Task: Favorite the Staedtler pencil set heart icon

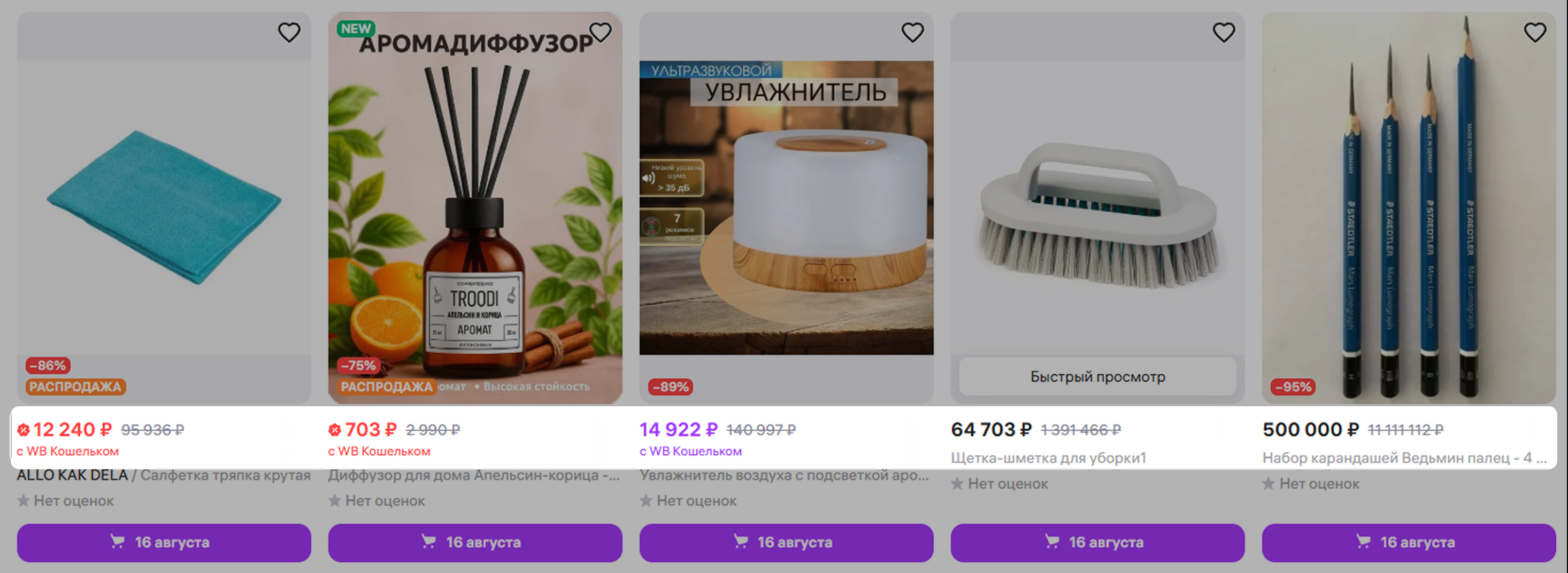Action: (1535, 32)
